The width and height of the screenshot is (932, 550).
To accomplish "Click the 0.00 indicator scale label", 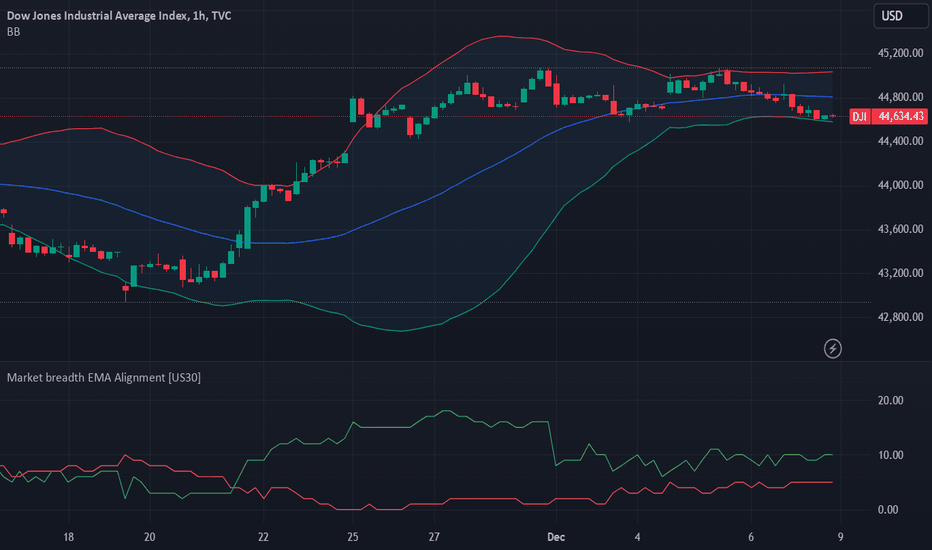I will pyautogui.click(x=888, y=510).
